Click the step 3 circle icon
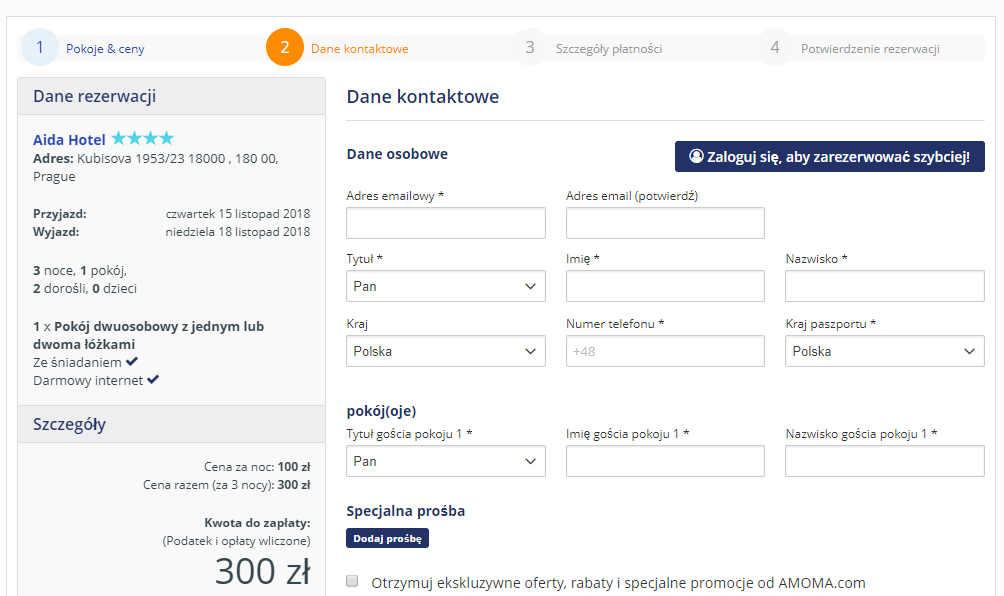Image resolution: width=1004 pixels, height=596 pixels. pyautogui.click(x=530, y=47)
